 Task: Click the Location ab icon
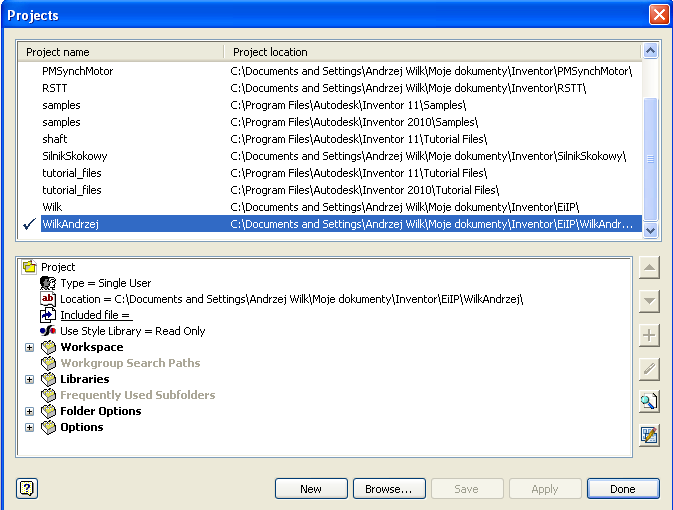point(48,299)
